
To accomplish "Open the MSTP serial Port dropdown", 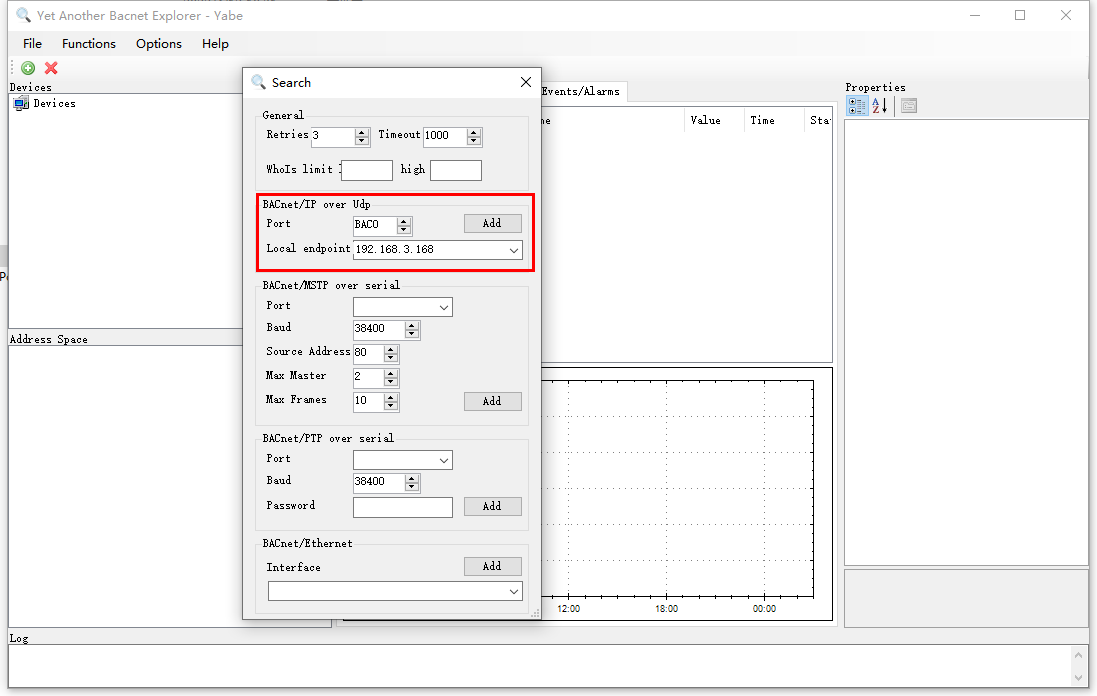I will click(444, 307).
